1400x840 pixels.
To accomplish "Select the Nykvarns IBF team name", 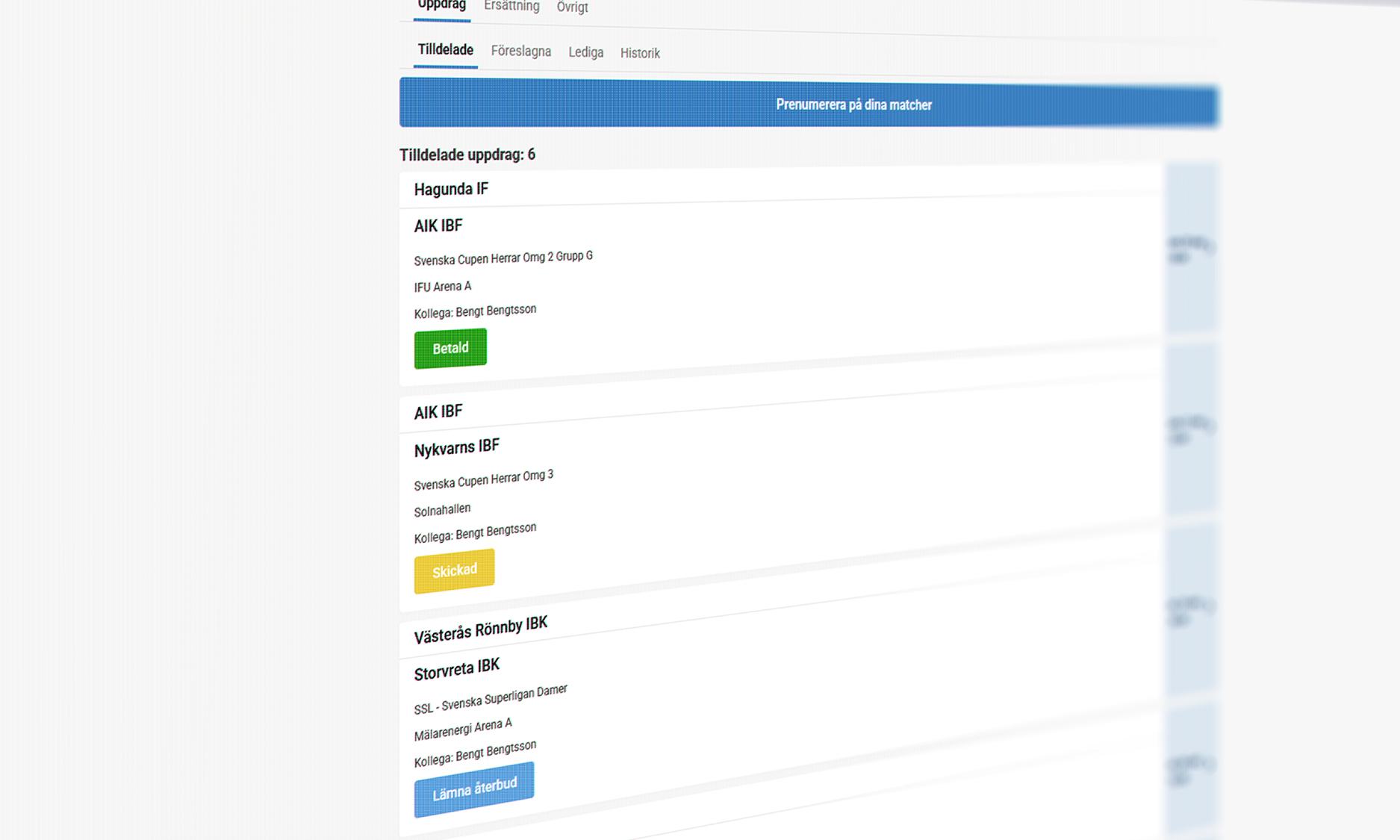I will pos(456,448).
